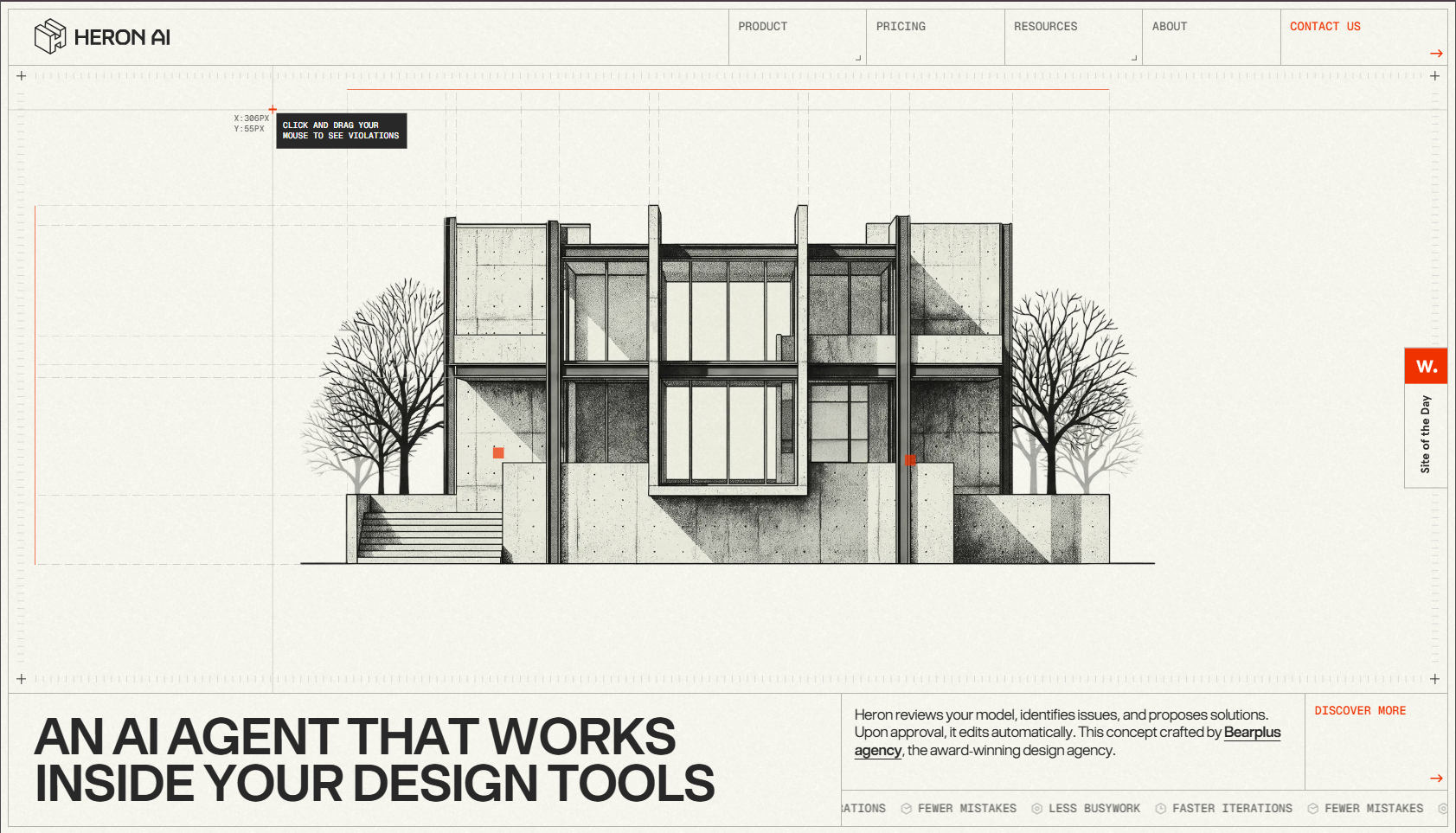Click the FASTER ITERATIONS ticker text
The image size is (1456, 833).
click(x=1232, y=809)
